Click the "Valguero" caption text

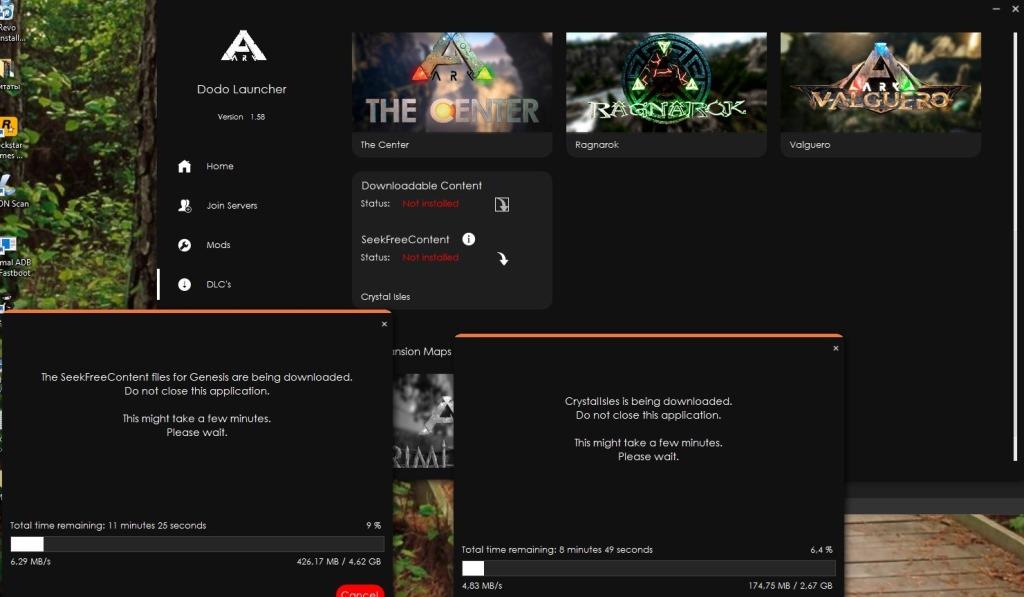coord(810,145)
